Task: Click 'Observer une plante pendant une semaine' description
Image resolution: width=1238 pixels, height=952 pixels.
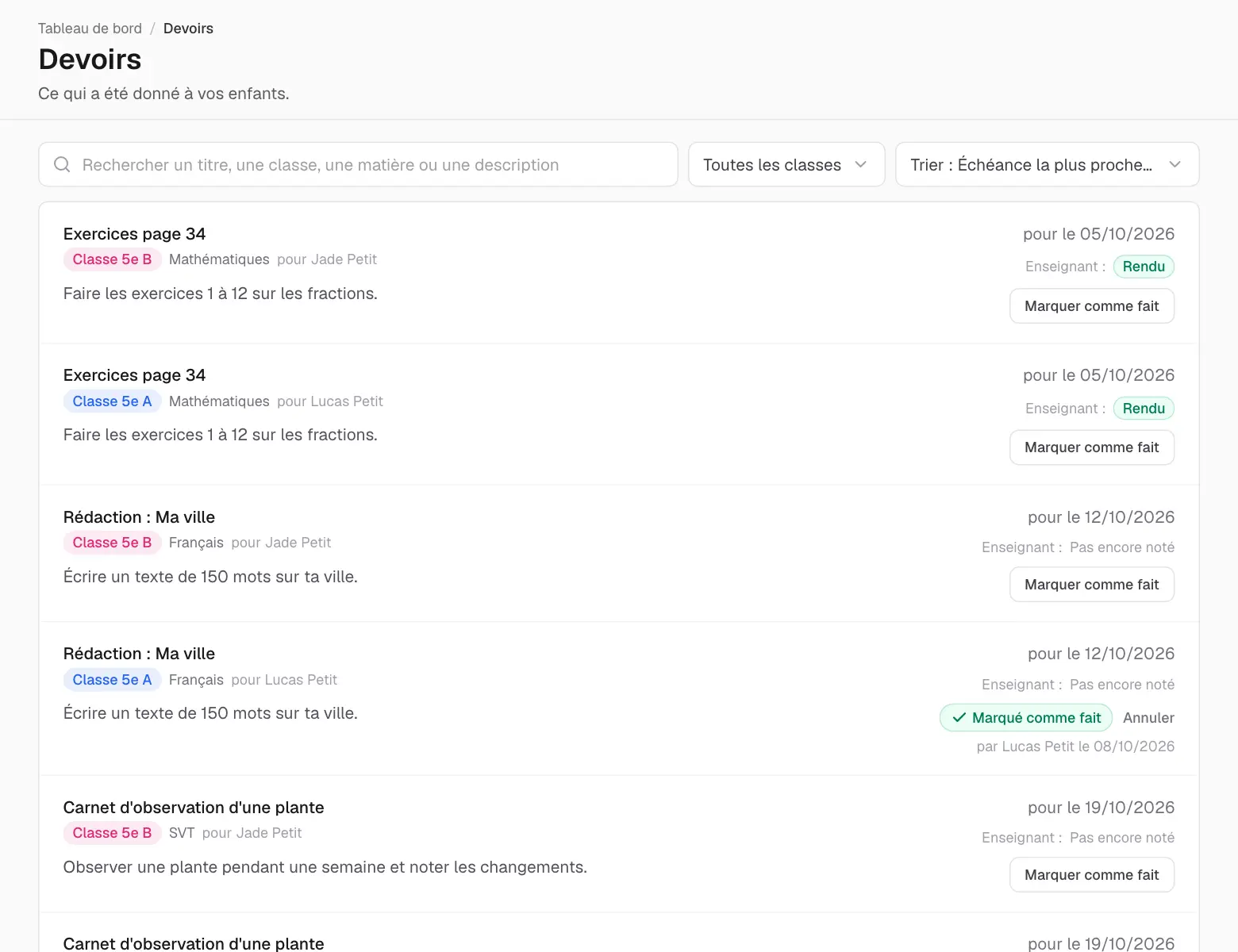Action: 325,867
